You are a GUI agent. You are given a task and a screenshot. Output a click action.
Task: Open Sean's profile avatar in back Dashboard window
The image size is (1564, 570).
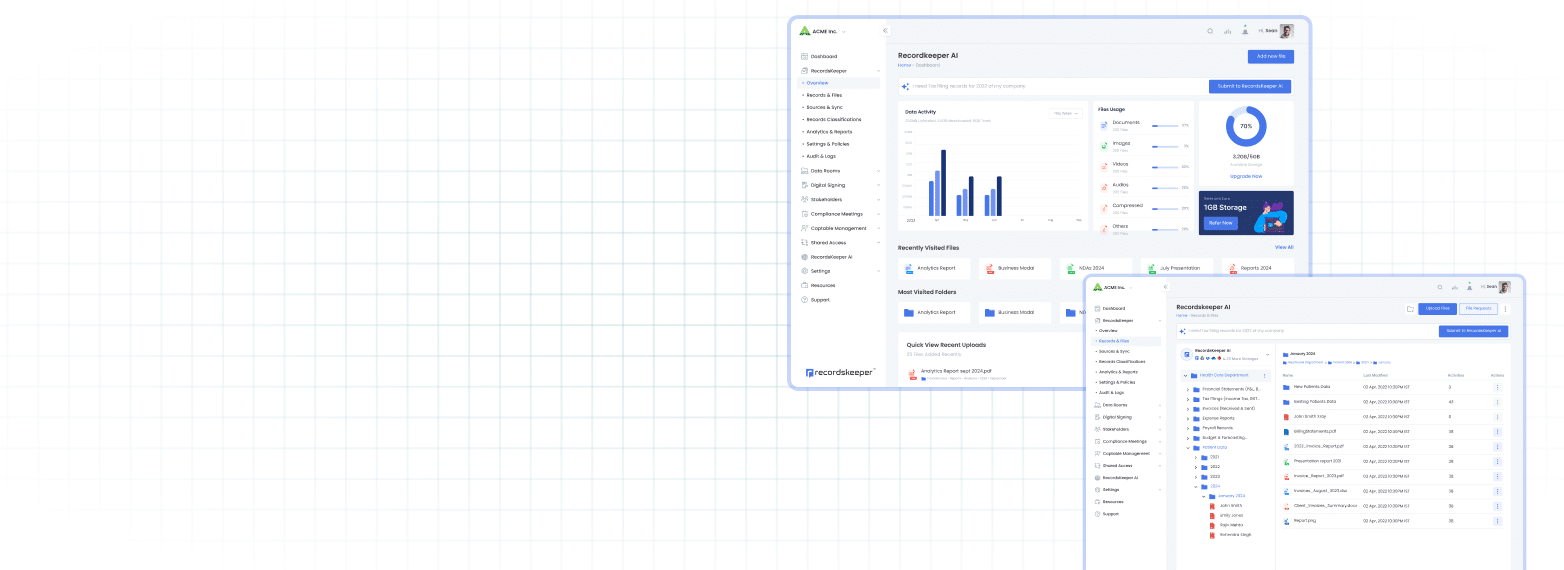(x=1287, y=31)
